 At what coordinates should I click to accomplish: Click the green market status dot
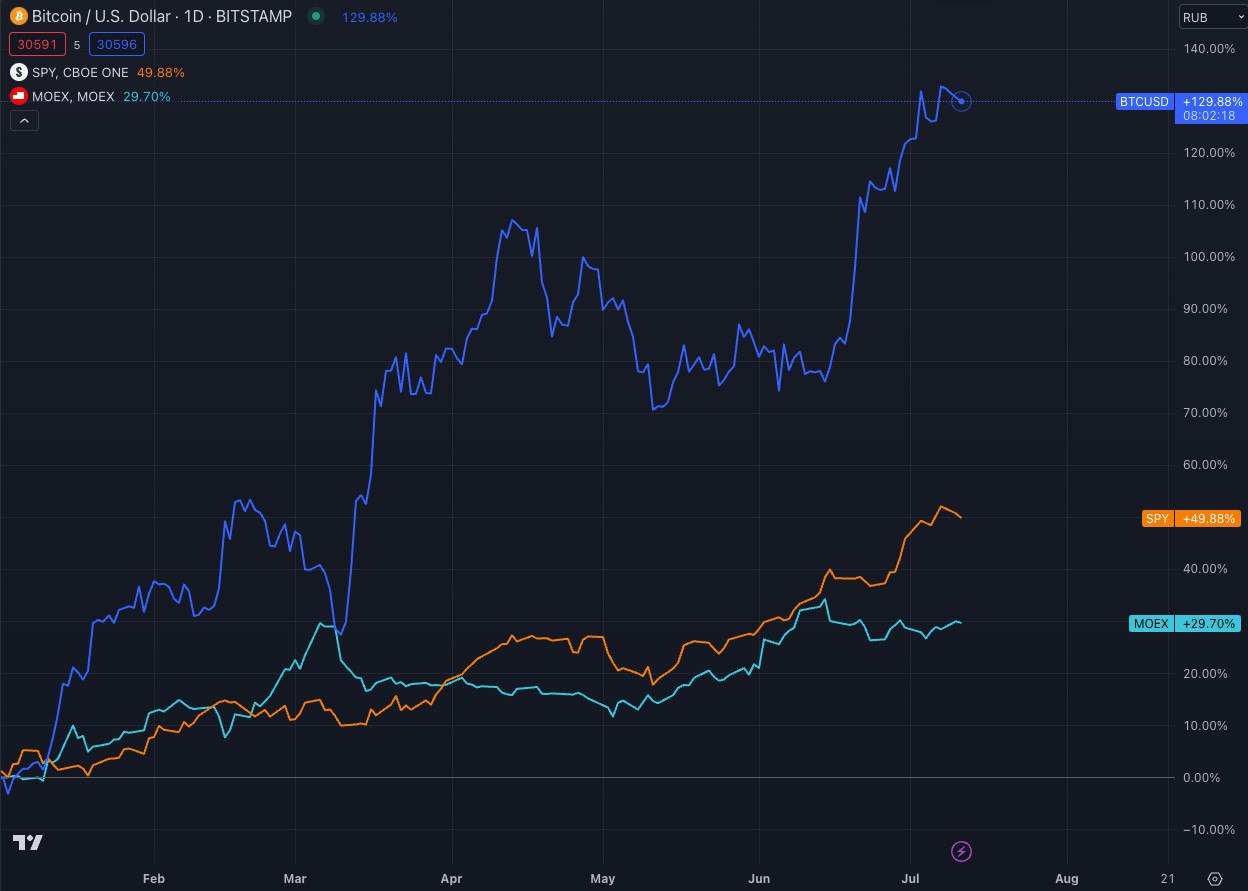(x=316, y=17)
